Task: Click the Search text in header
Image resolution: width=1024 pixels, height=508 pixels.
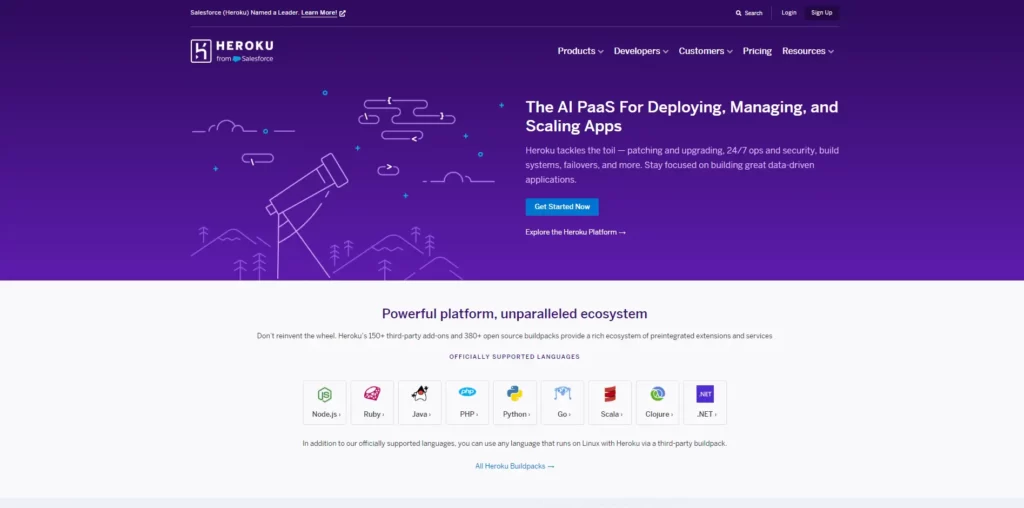Action: point(754,13)
